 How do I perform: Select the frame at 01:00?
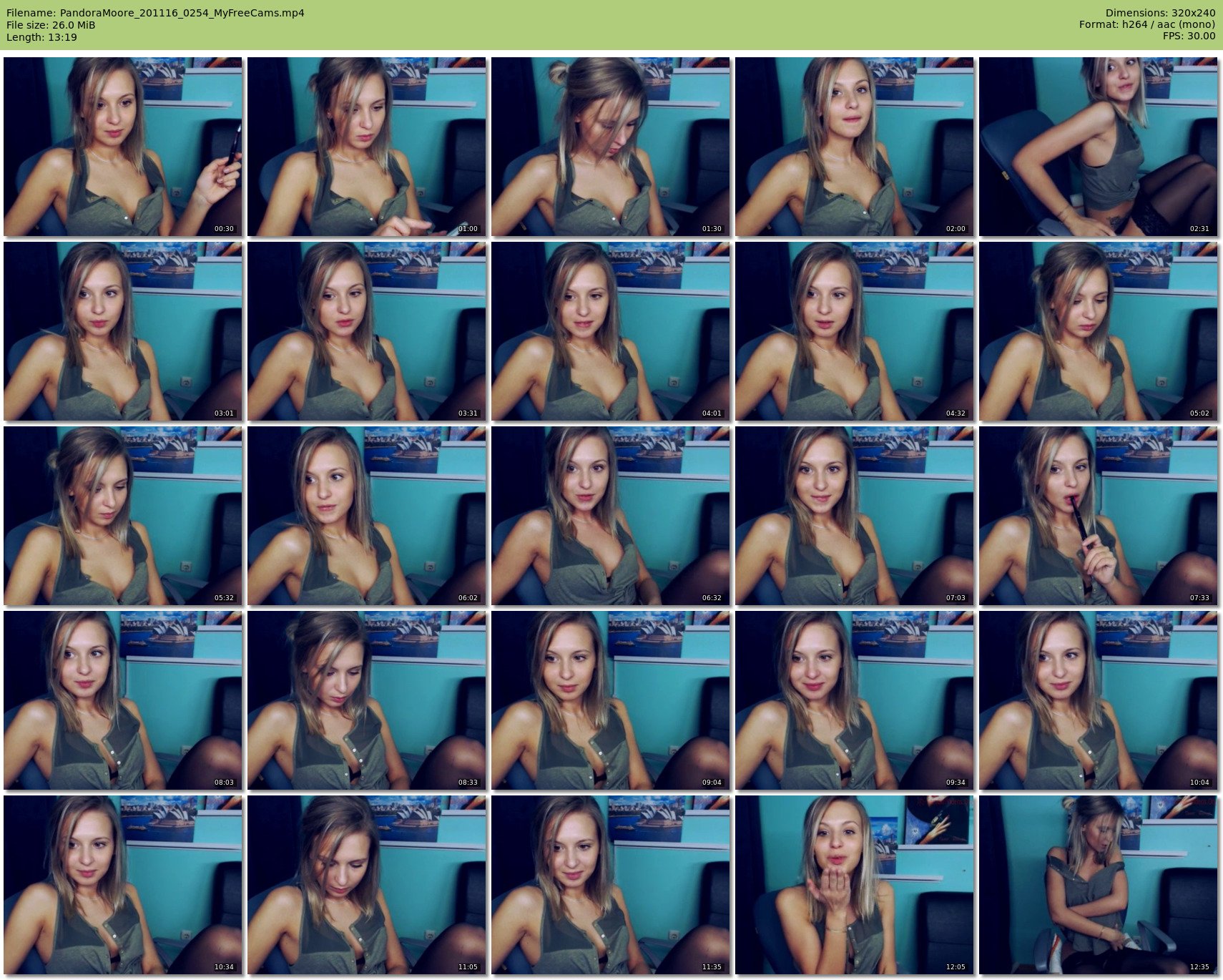[366, 147]
